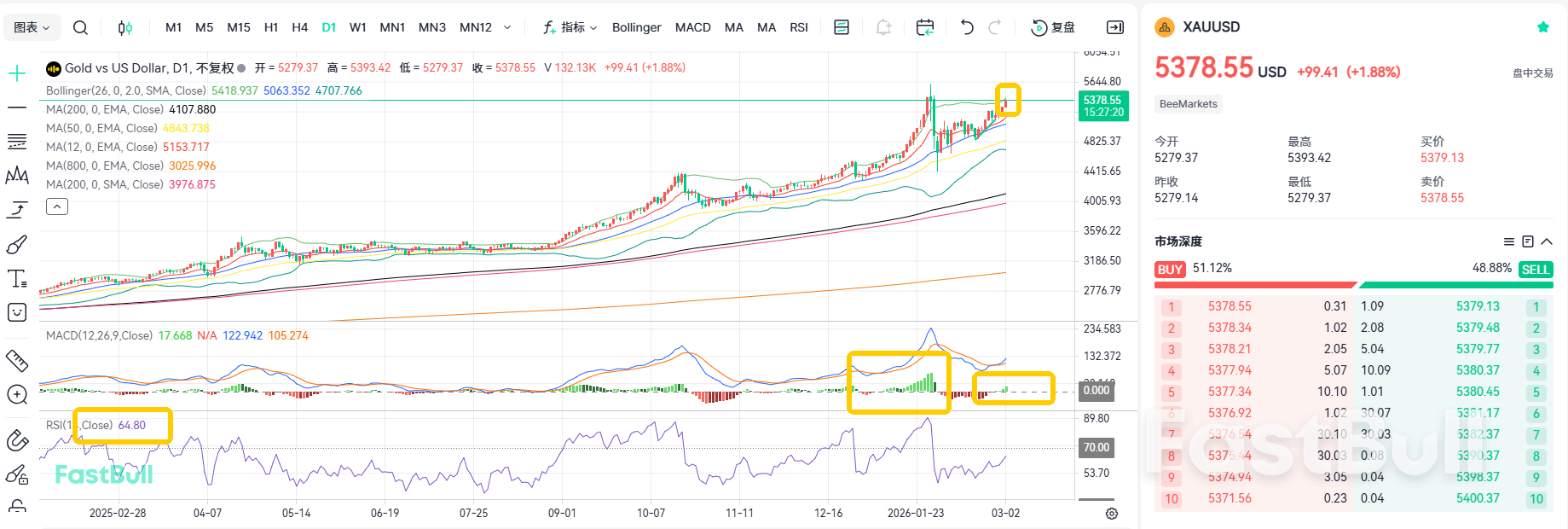Viewport: 1568px width, 529px height.
Task: Click the Bollinger indicator shortcut
Action: [636, 27]
